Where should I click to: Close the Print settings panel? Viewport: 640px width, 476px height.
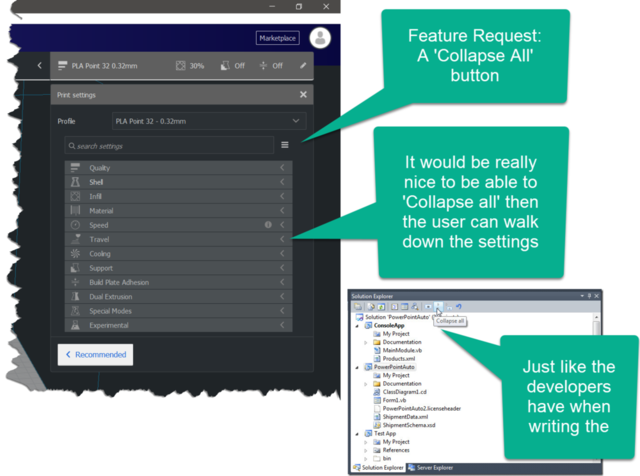[x=303, y=95]
